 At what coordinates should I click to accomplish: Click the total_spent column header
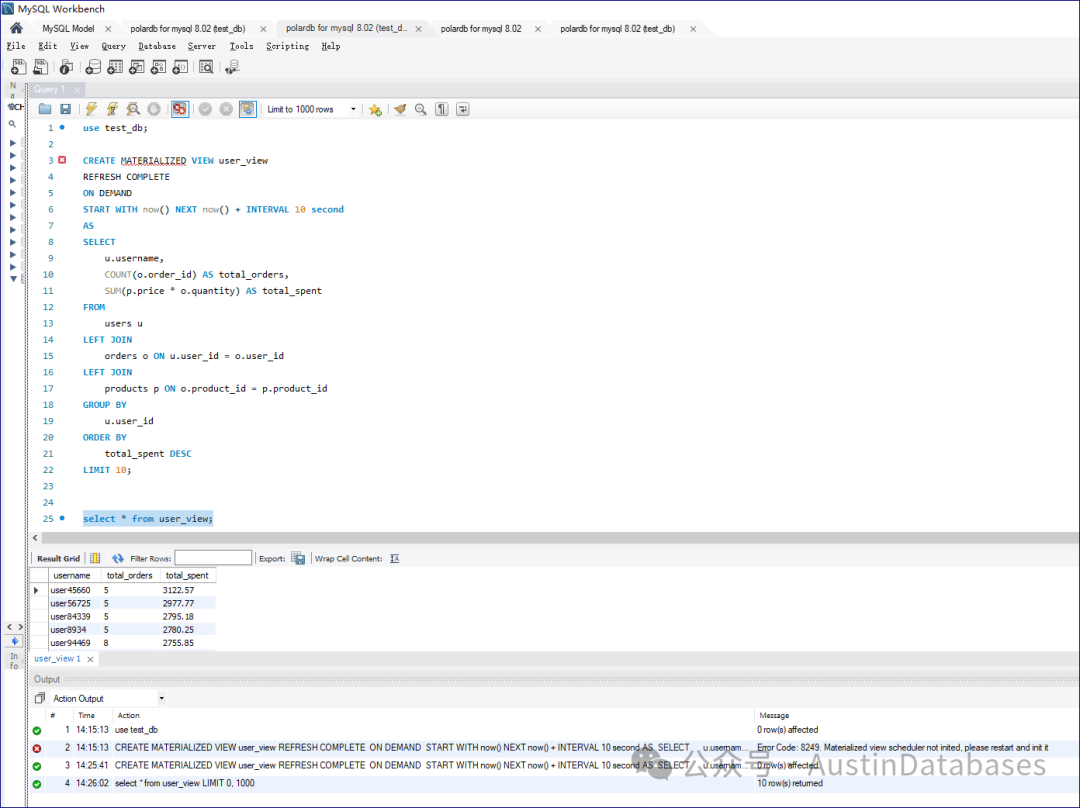click(188, 576)
